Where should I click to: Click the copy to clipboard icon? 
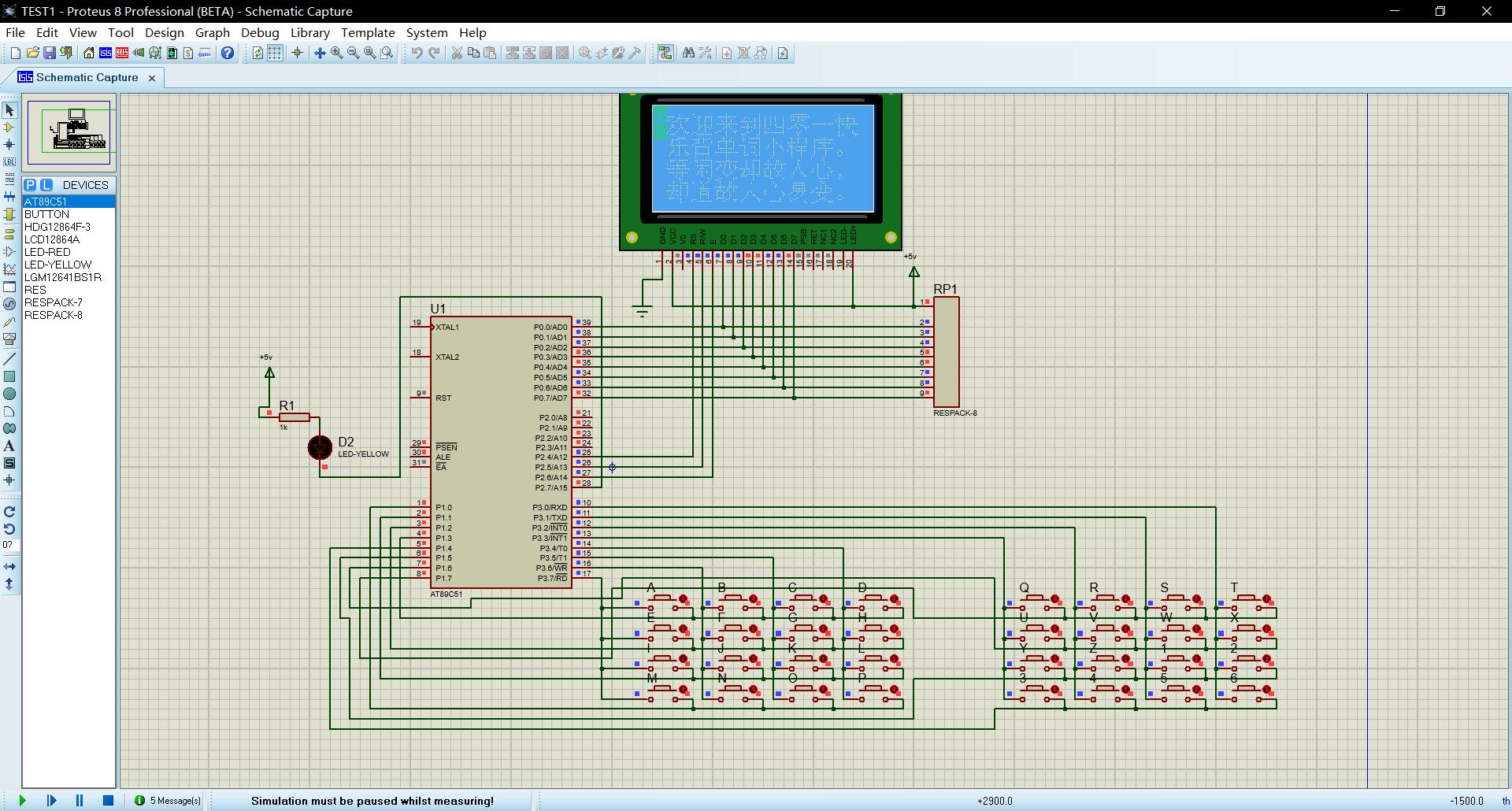pyautogui.click(x=473, y=53)
